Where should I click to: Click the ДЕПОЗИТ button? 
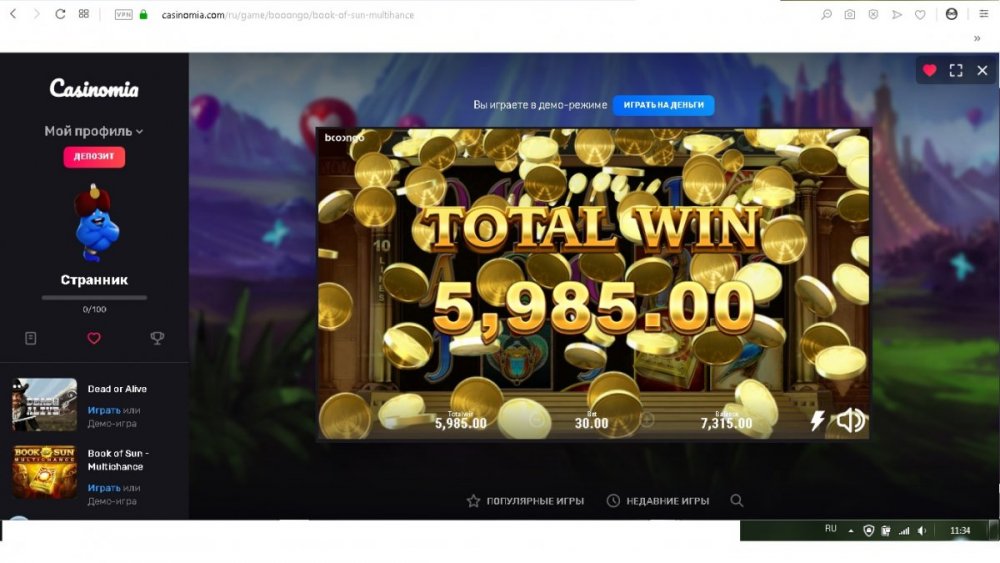[x=94, y=156]
